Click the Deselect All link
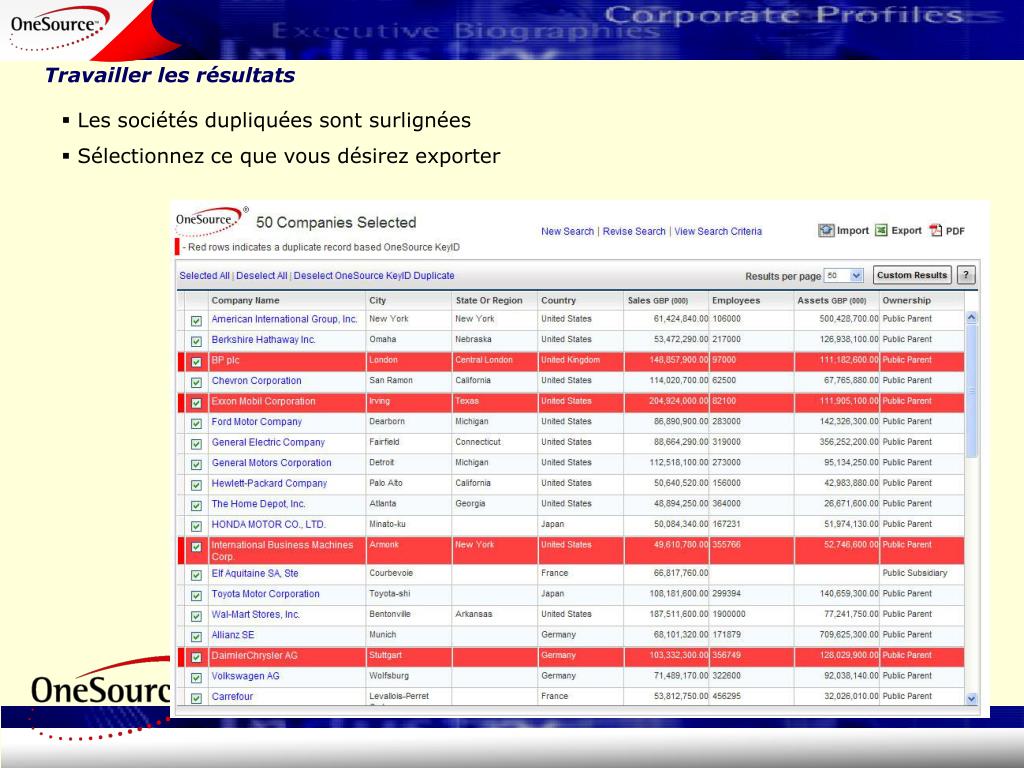The height and width of the screenshot is (768, 1024). click(261, 276)
